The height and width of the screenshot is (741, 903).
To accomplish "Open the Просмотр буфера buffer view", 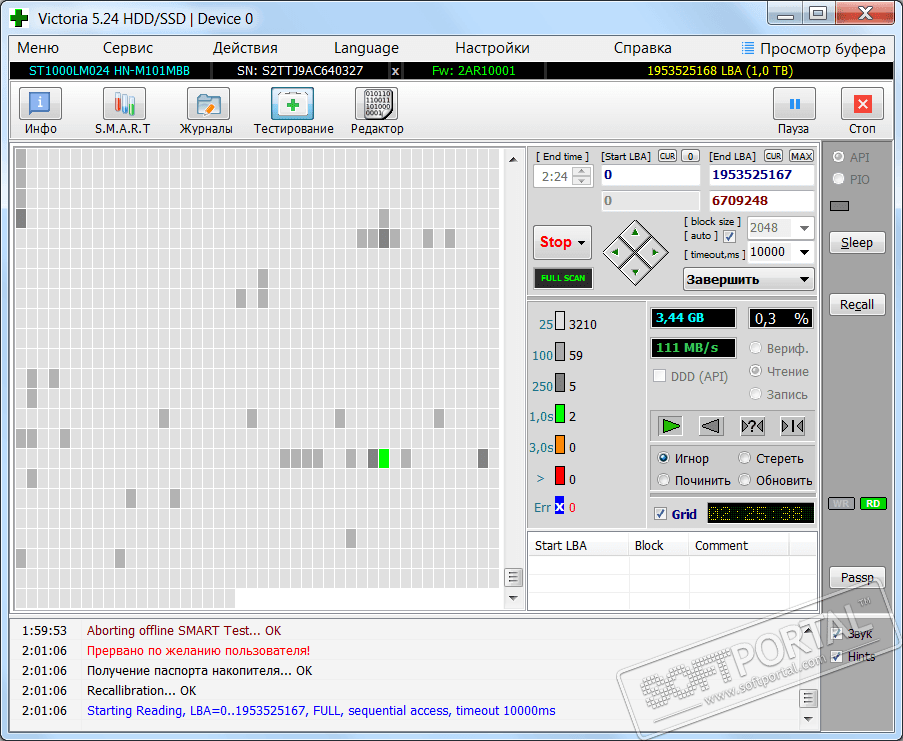I will tap(813, 48).
